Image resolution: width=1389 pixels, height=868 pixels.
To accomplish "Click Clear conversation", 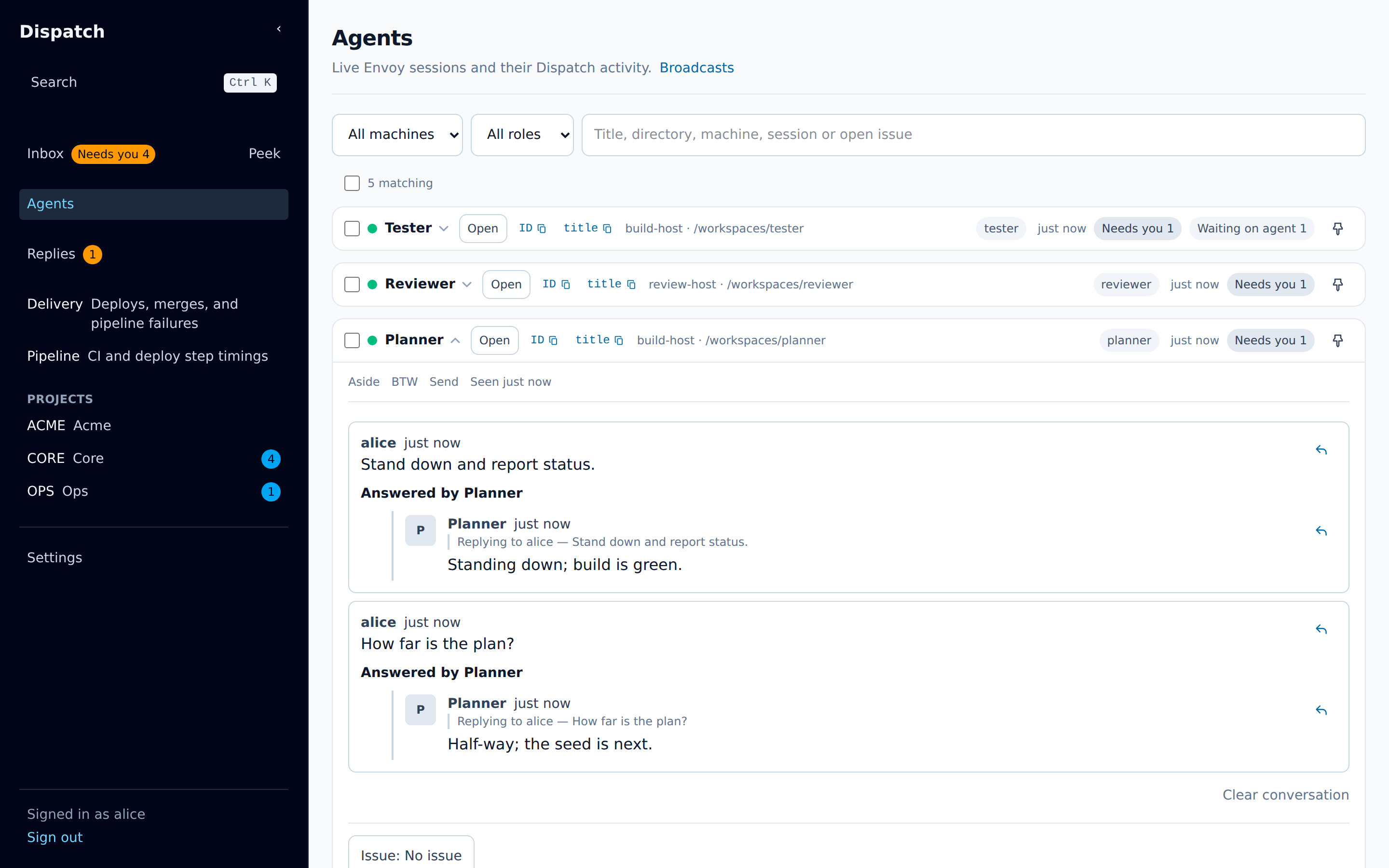I will [x=1285, y=795].
